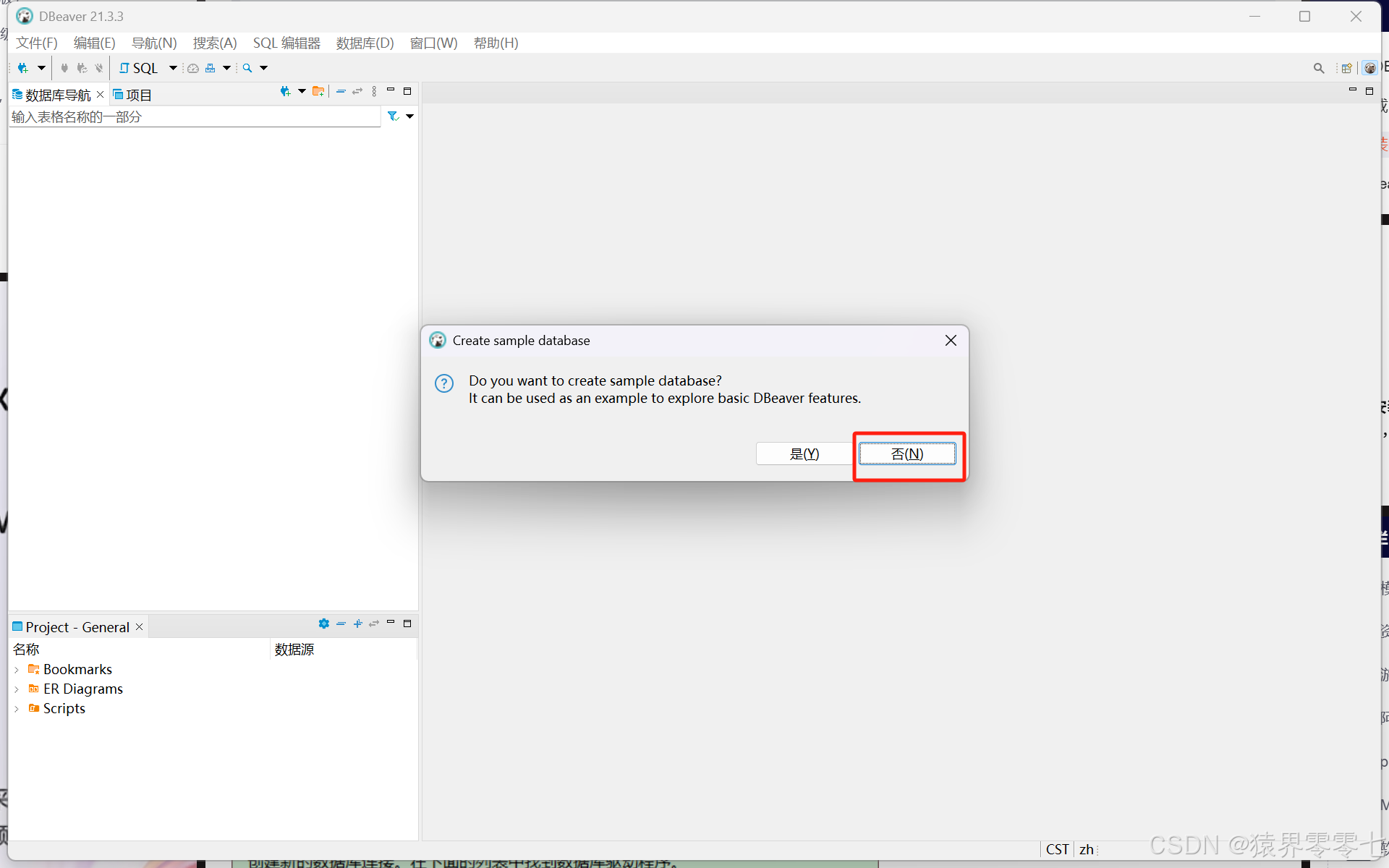This screenshot has width=1389, height=868.
Task: Switch to the 项目 tab
Action: (132, 95)
